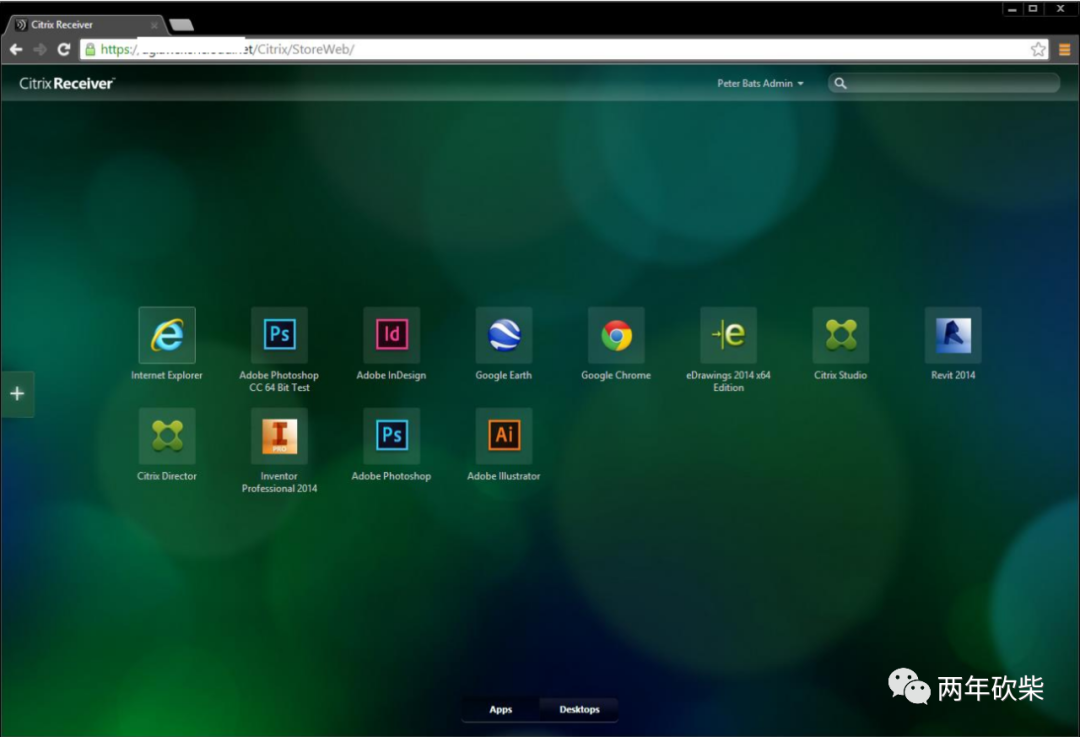Click the Citrix Receiver logo

pyautogui.click(x=67, y=83)
